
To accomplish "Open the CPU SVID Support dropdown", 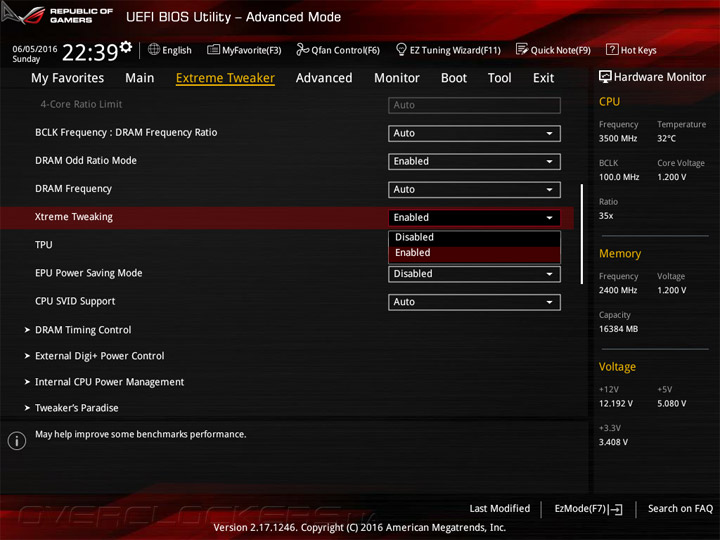I will [474, 302].
